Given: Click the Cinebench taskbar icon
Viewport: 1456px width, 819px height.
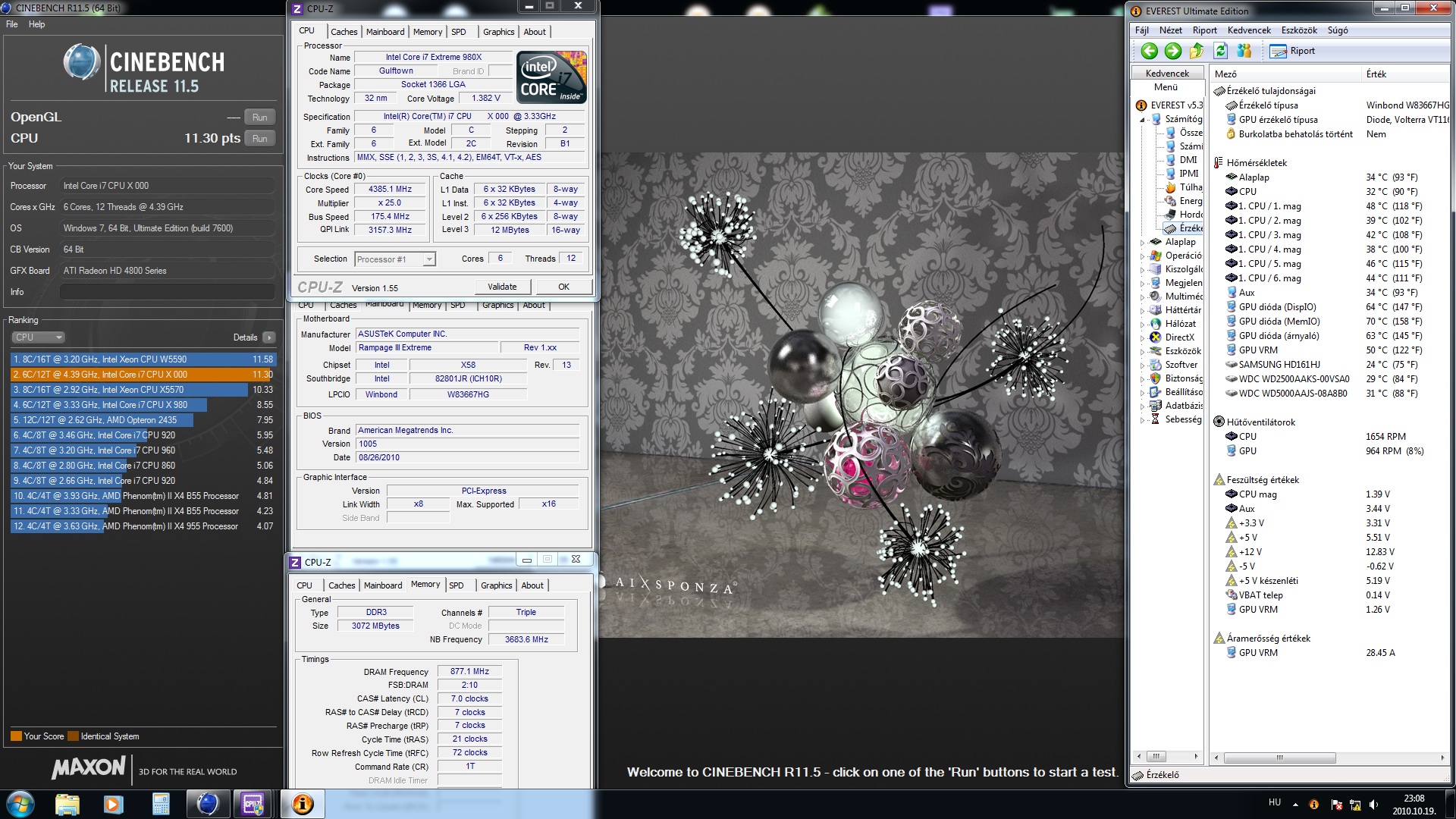Looking at the screenshot, I should tap(208, 804).
